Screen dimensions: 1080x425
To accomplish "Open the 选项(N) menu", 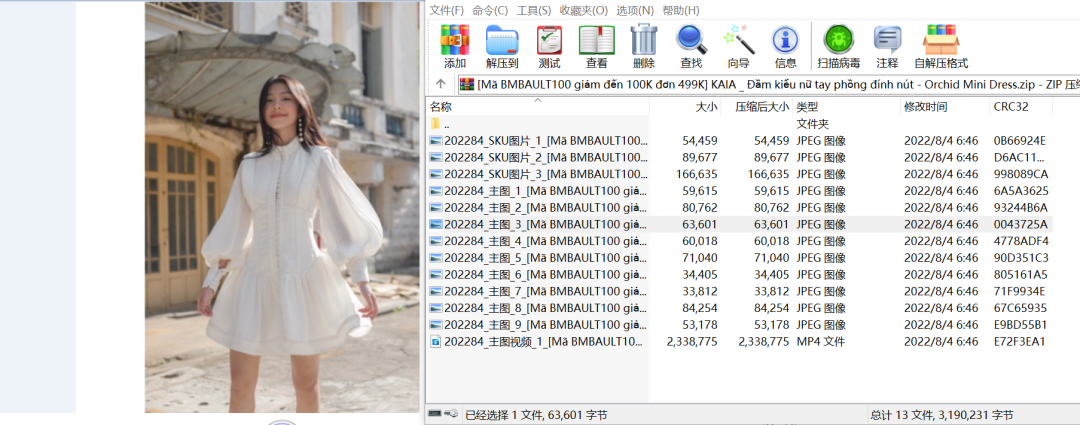I will (x=634, y=10).
